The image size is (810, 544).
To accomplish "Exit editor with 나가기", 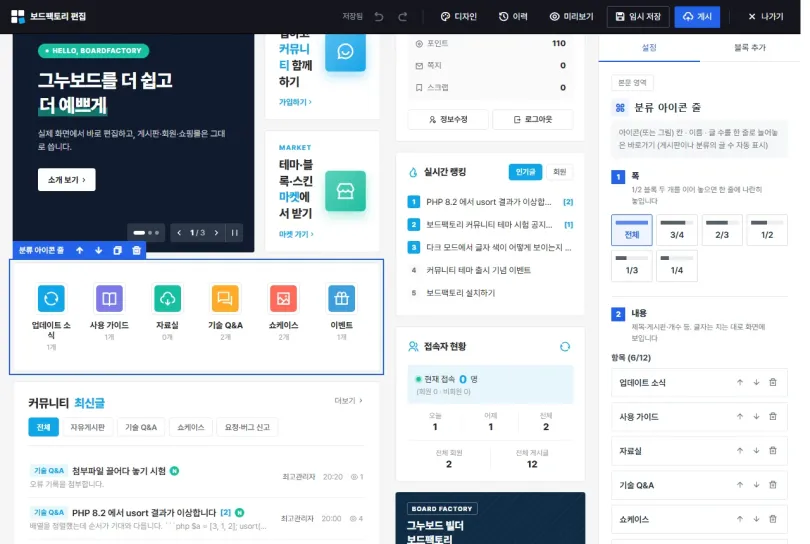I will (x=766, y=17).
